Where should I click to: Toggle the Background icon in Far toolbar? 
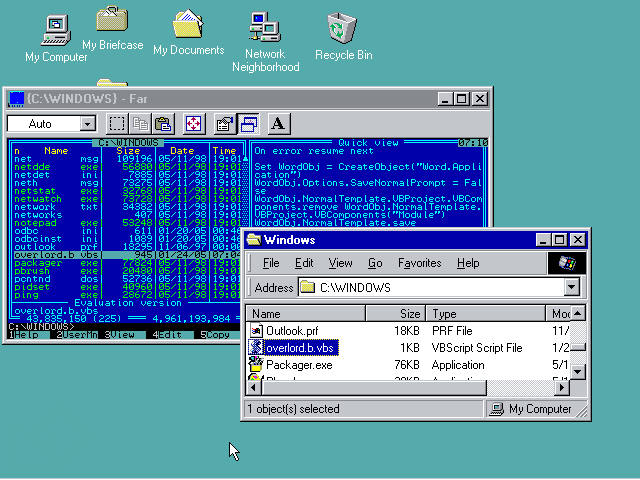pyautogui.click(x=249, y=124)
